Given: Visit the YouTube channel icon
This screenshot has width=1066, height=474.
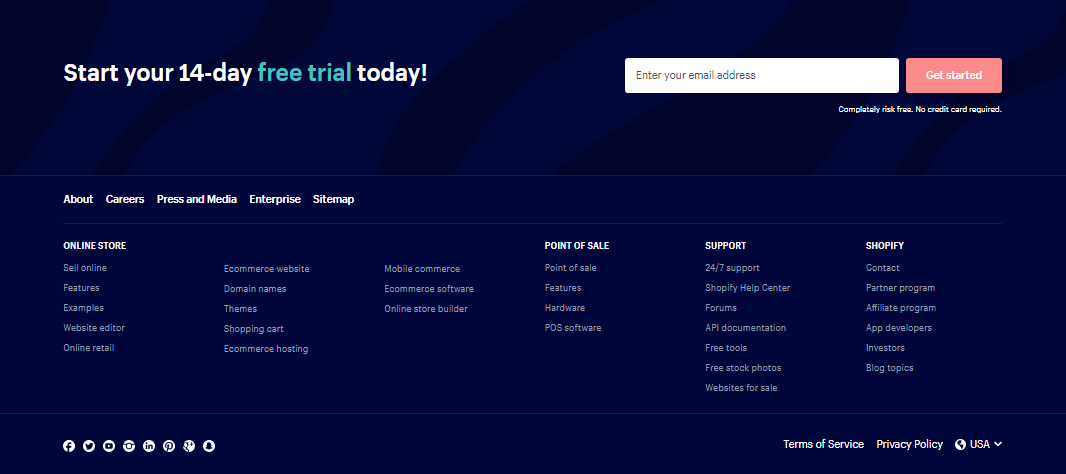Looking at the screenshot, I should coord(109,446).
